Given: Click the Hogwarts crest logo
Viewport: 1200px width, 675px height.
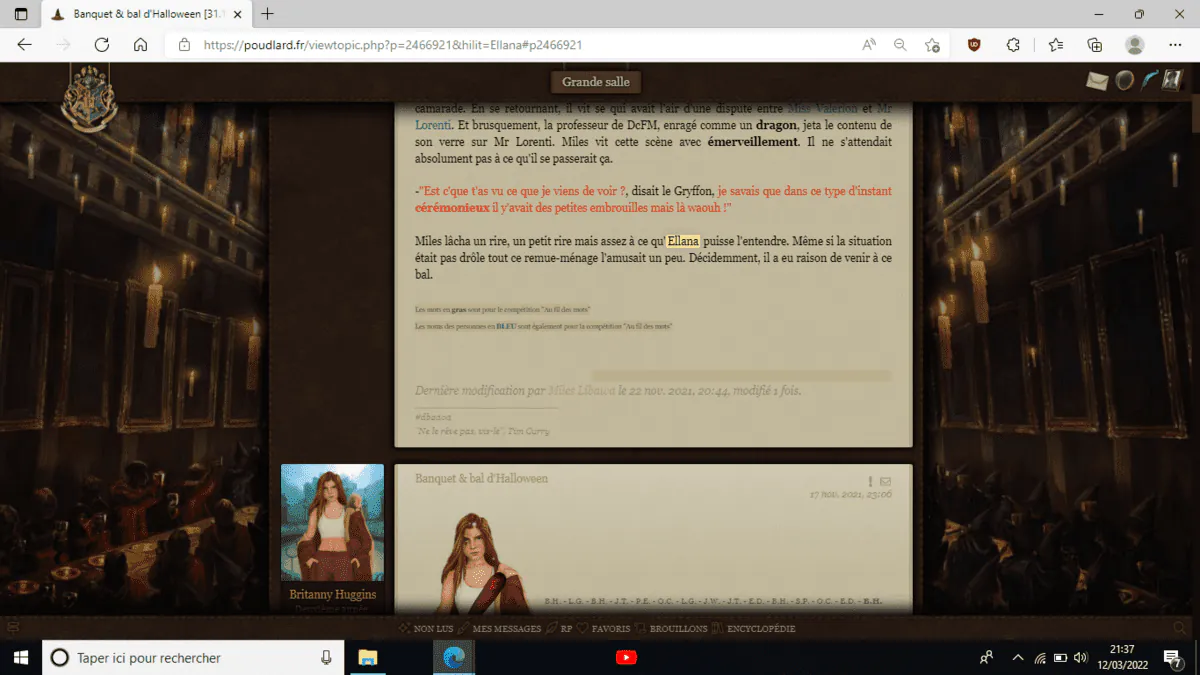Looking at the screenshot, I should pyautogui.click(x=89, y=99).
